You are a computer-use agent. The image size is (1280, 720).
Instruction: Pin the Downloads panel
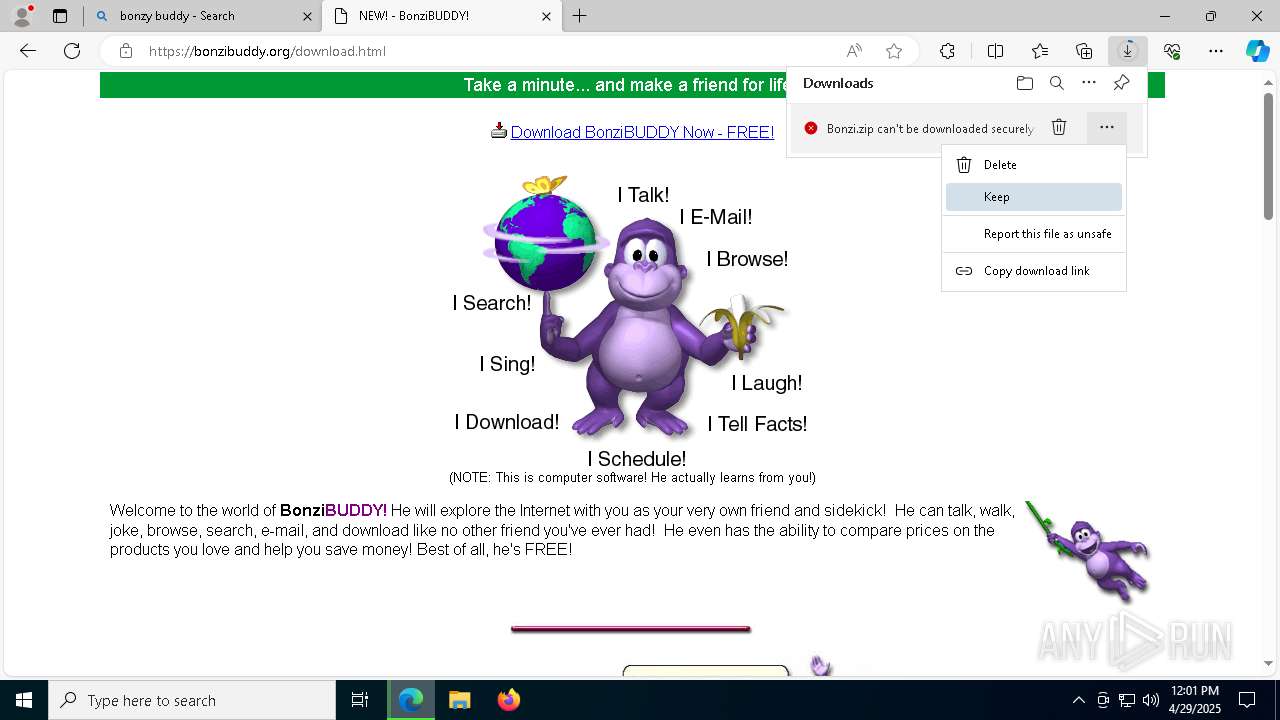tap(1121, 83)
